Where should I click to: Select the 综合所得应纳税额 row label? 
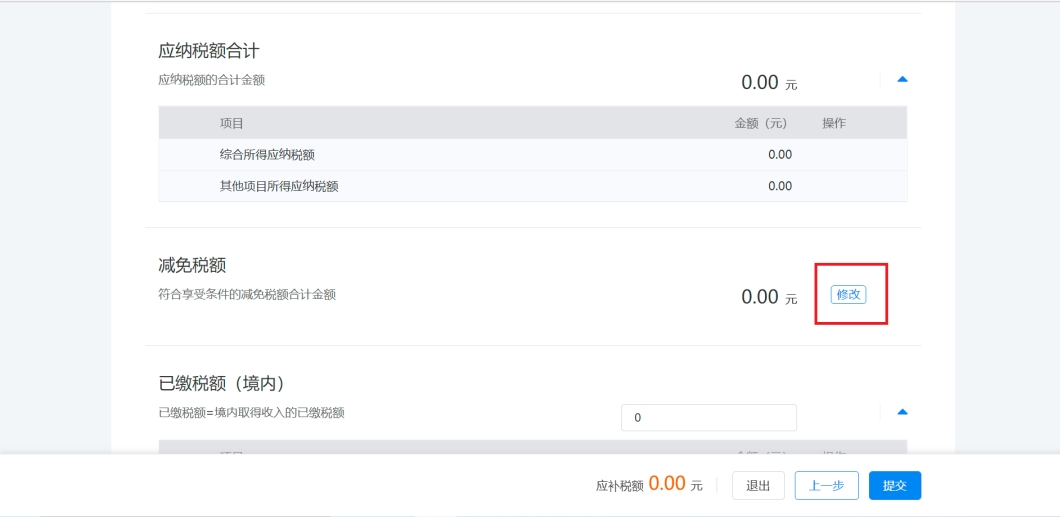click(267, 155)
